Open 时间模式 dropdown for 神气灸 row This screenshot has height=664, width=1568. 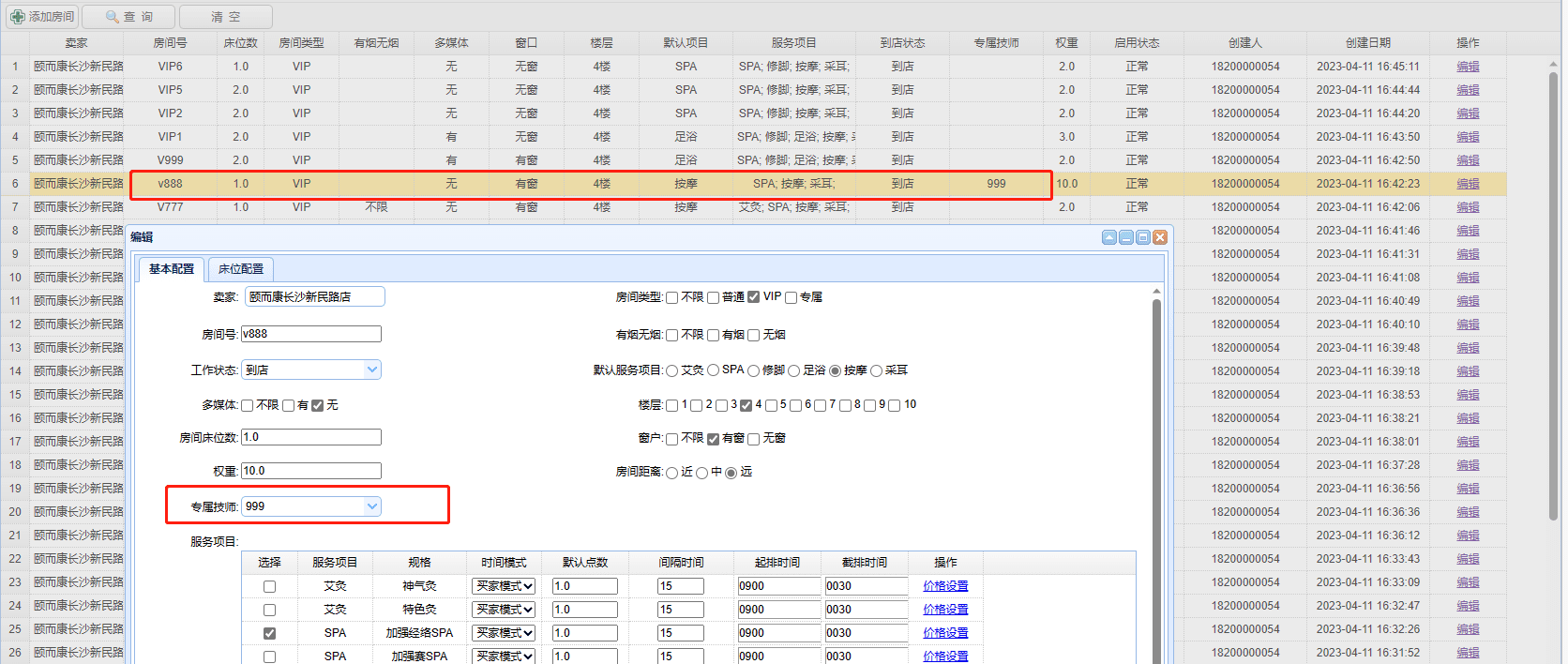point(504,586)
